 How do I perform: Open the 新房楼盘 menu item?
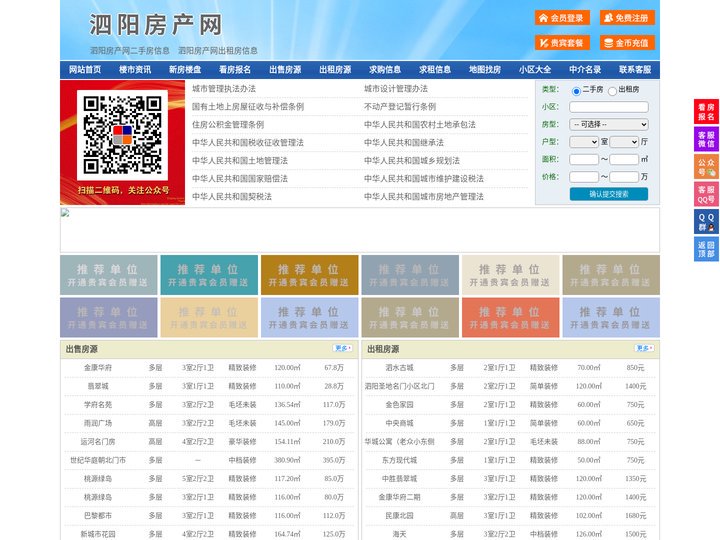tap(185, 70)
